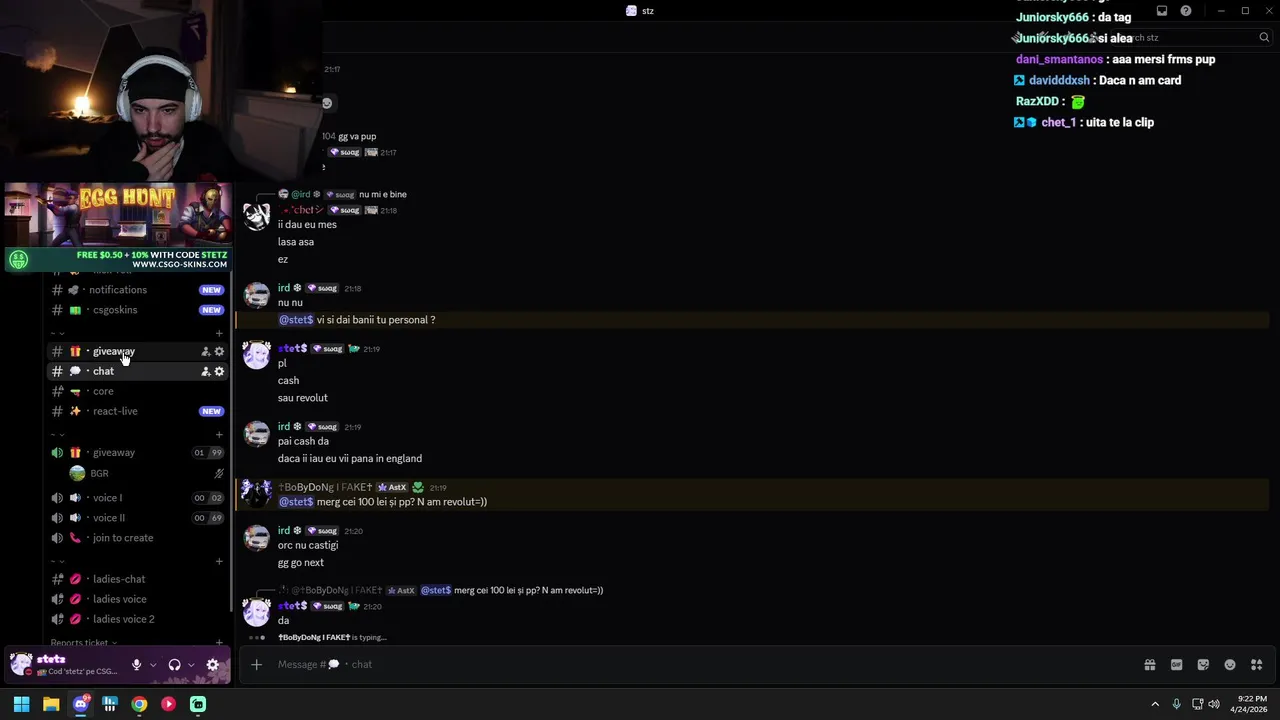Viewport: 1280px width, 720px height.
Task: Open the GIF picker
Action: [x=1177, y=665]
